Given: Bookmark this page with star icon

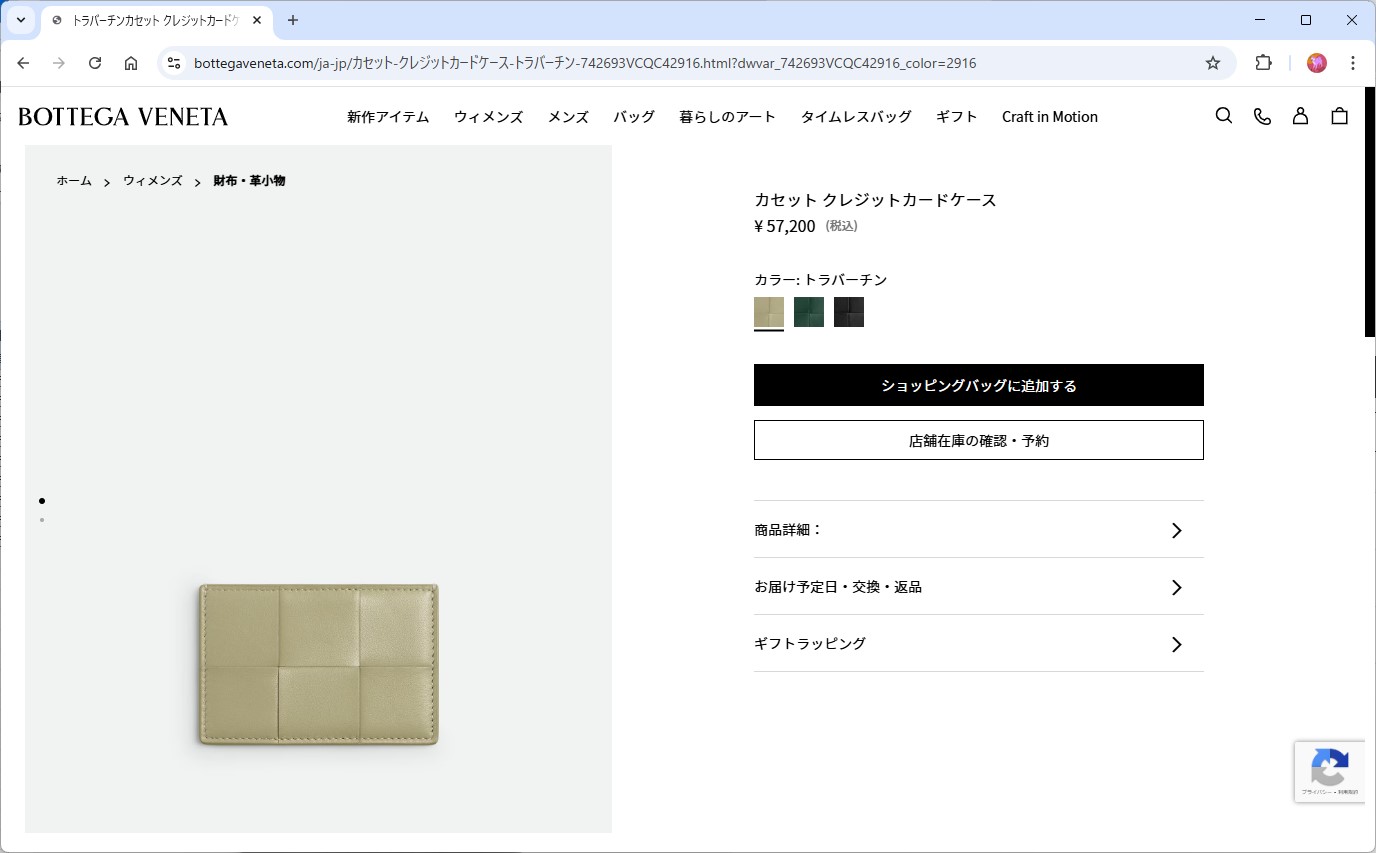Looking at the screenshot, I should 1213,63.
